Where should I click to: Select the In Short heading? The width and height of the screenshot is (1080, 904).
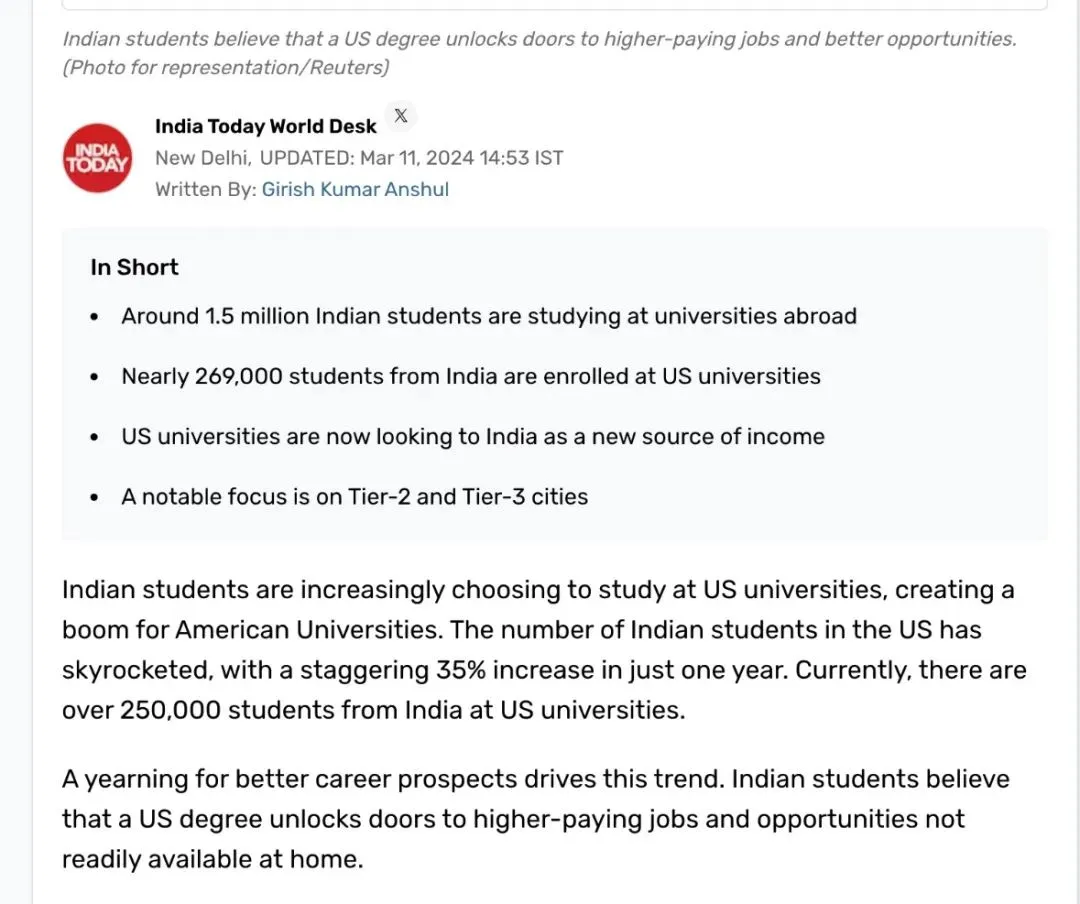pyautogui.click(x=134, y=267)
